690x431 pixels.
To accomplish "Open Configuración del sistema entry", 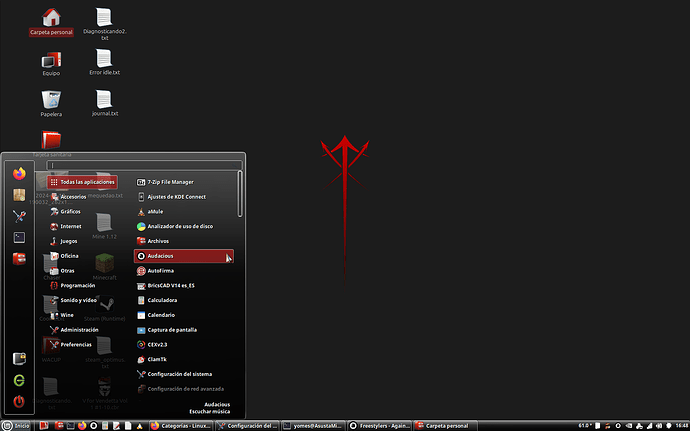I will [184, 374].
